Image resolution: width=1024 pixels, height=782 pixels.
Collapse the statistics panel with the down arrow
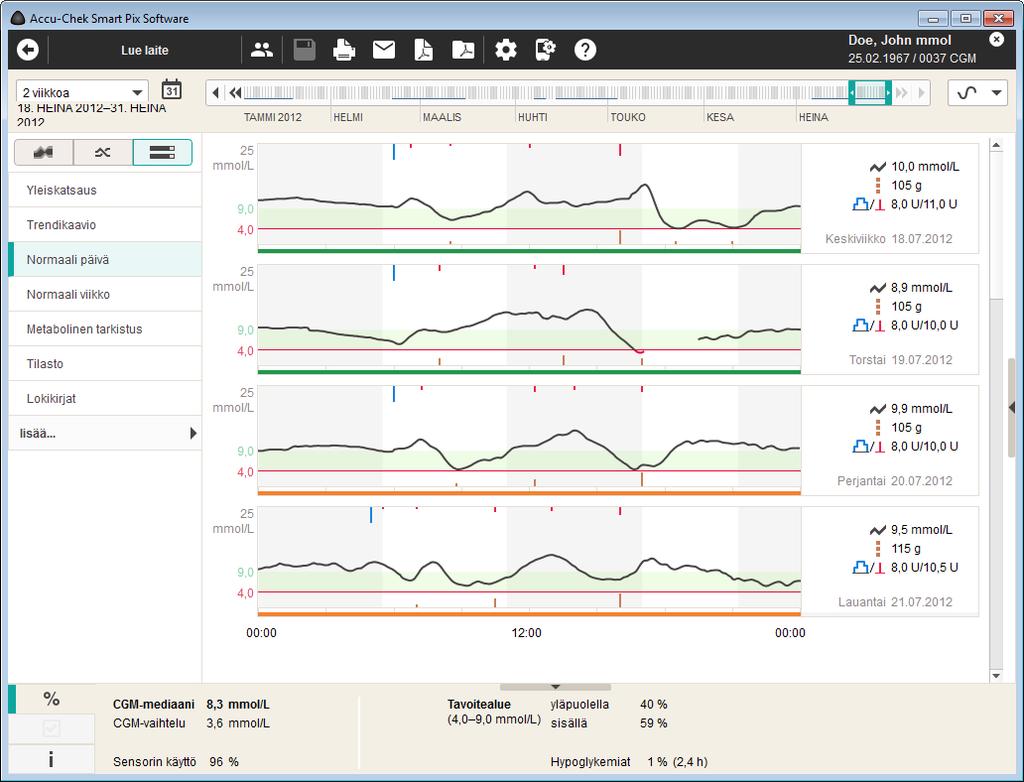coord(555,687)
